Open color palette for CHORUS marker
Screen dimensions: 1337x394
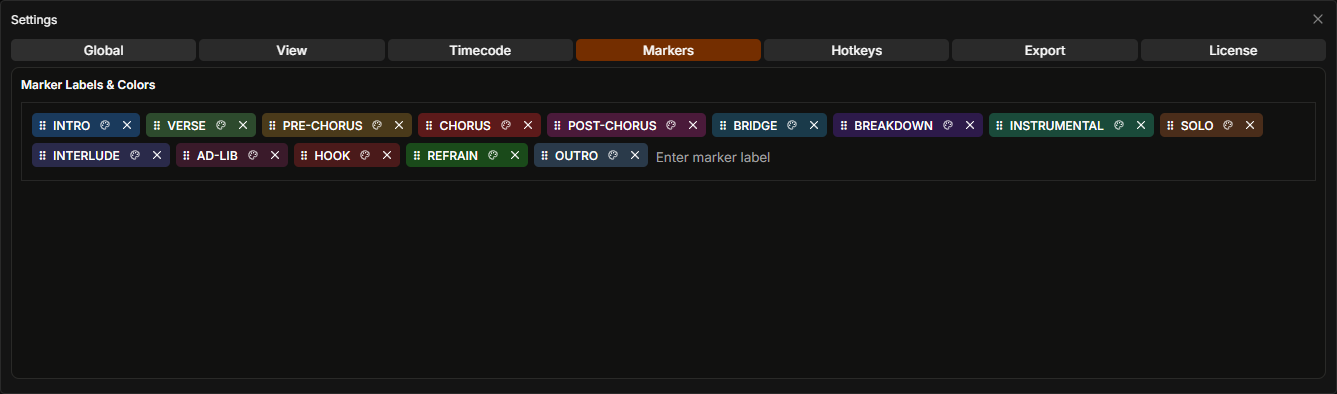point(506,126)
